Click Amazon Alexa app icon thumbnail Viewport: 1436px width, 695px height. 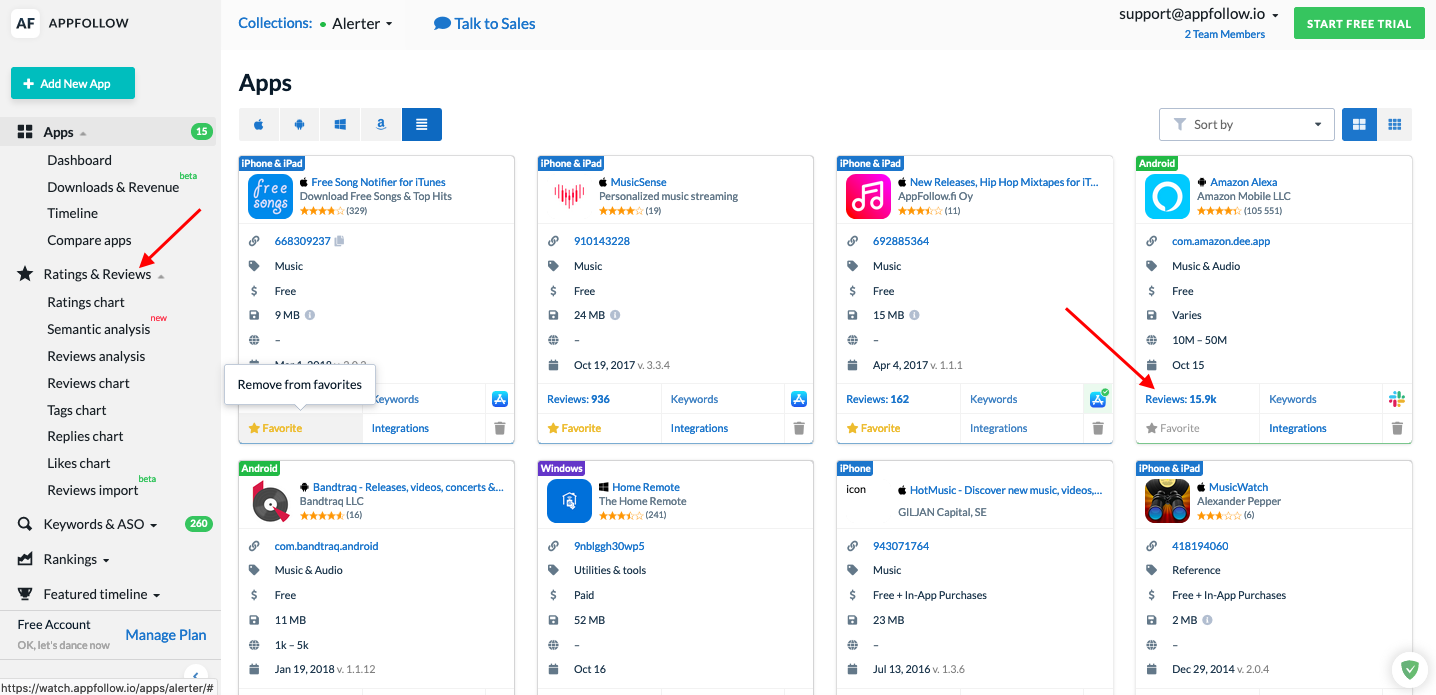coord(1167,197)
